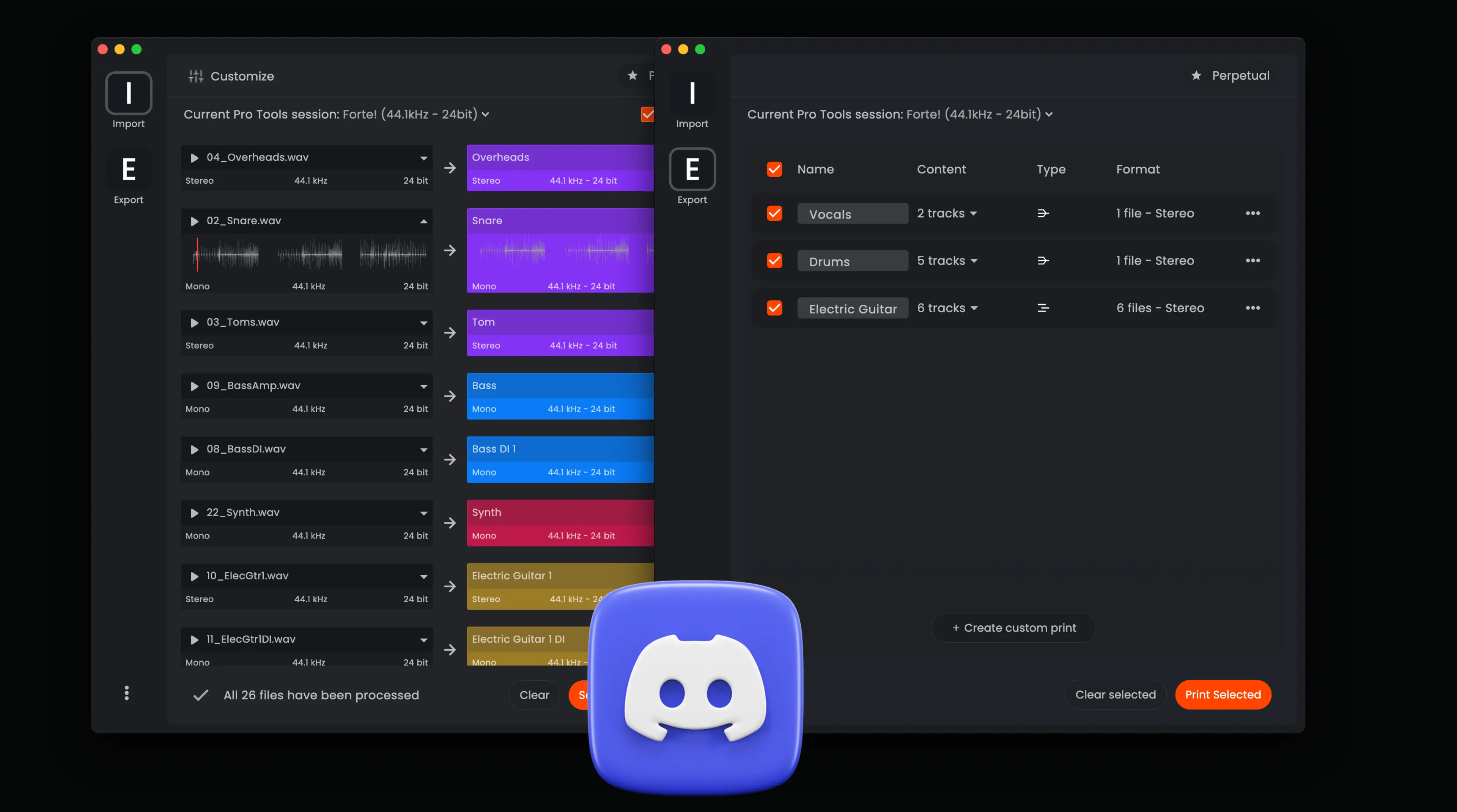1457x812 pixels.
Task: Toggle the select-all checkbox beside Name
Action: pos(774,169)
